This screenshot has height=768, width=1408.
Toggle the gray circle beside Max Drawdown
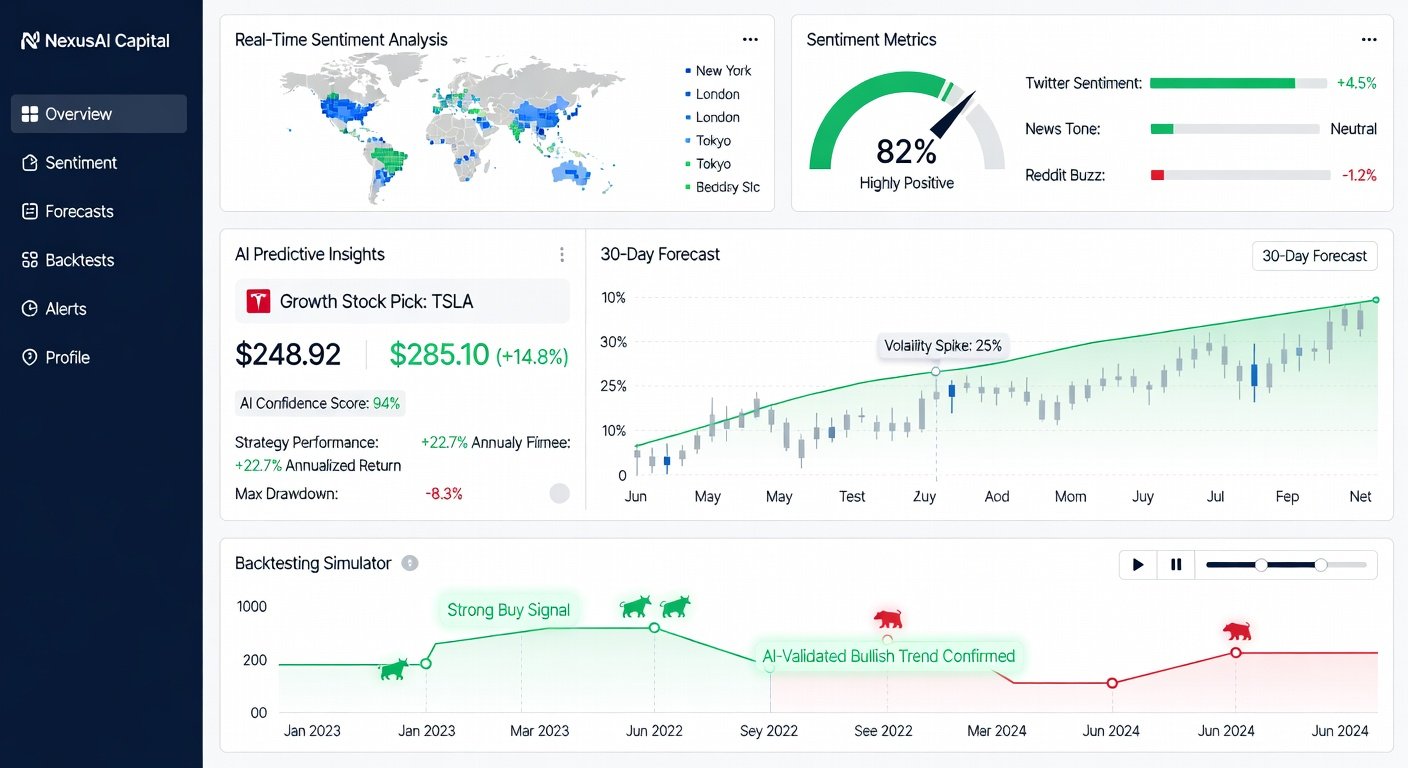(x=560, y=493)
